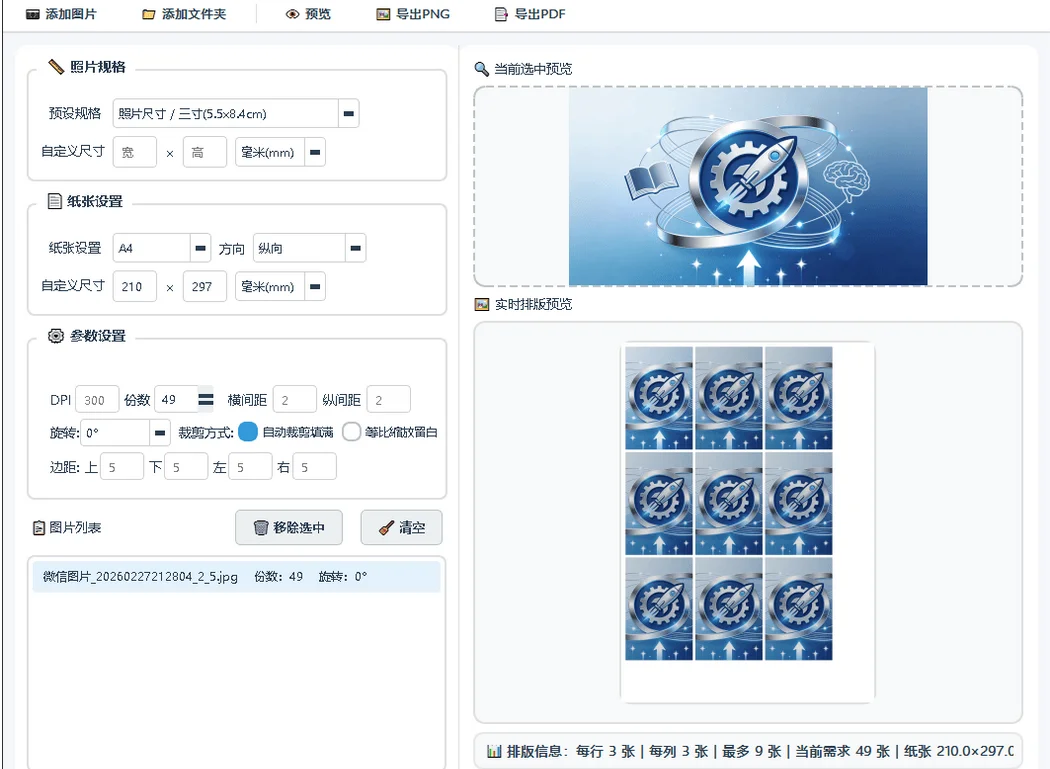Image resolution: width=1050 pixels, height=769 pixels.
Task: Open the A4 paper size dropdown
Action: tap(161, 248)
